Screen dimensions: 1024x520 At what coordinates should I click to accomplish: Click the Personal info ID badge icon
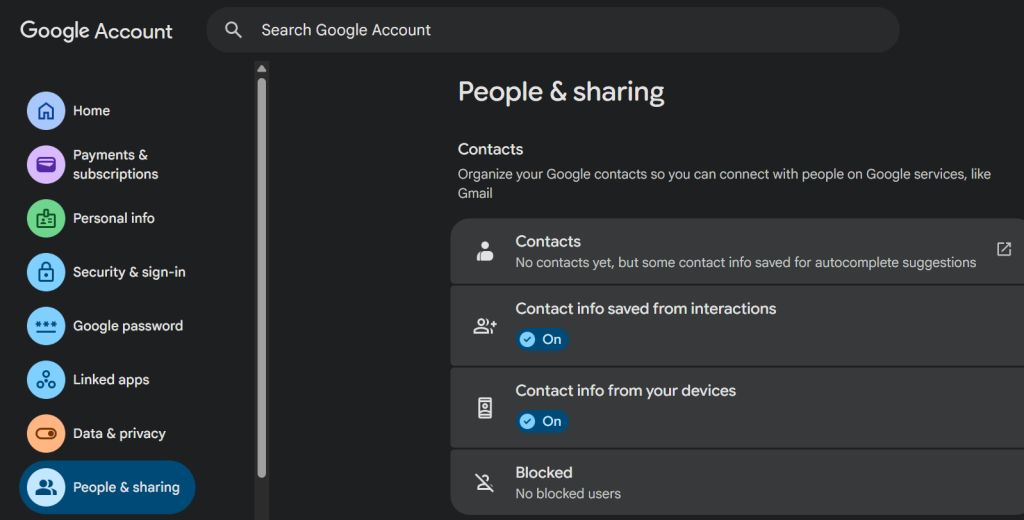click(46, 218)
